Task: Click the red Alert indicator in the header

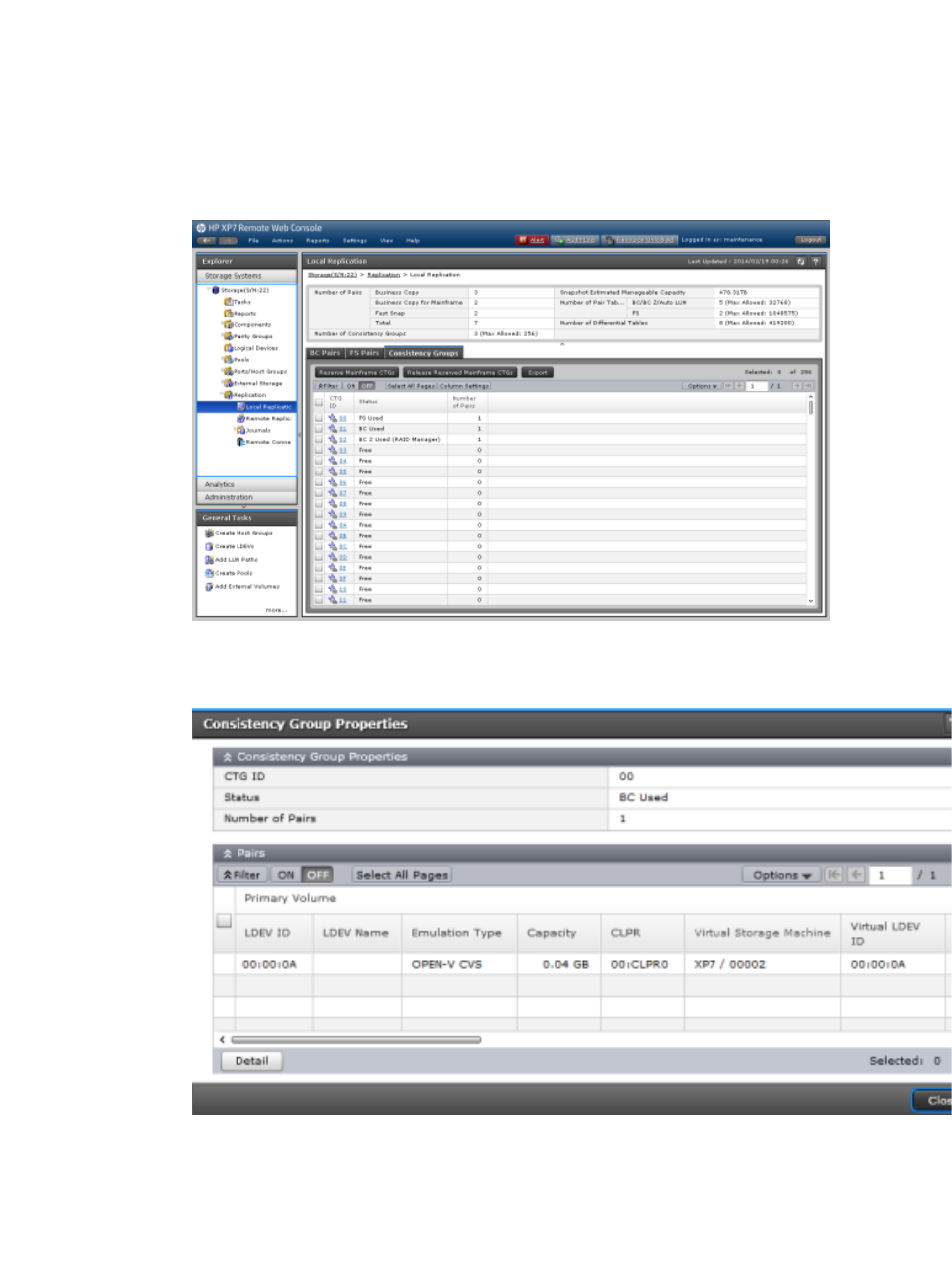Action: click(x=532, y=240)
